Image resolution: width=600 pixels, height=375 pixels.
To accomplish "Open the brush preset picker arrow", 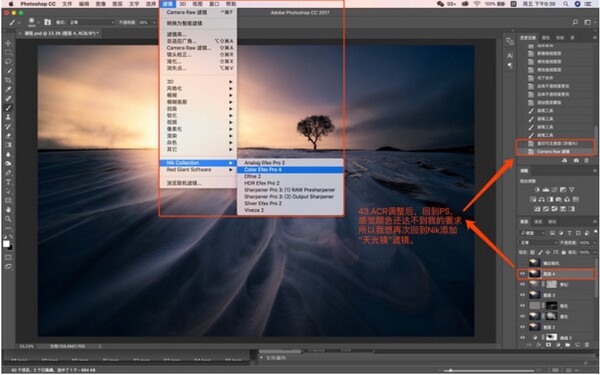I will point(39,23).
